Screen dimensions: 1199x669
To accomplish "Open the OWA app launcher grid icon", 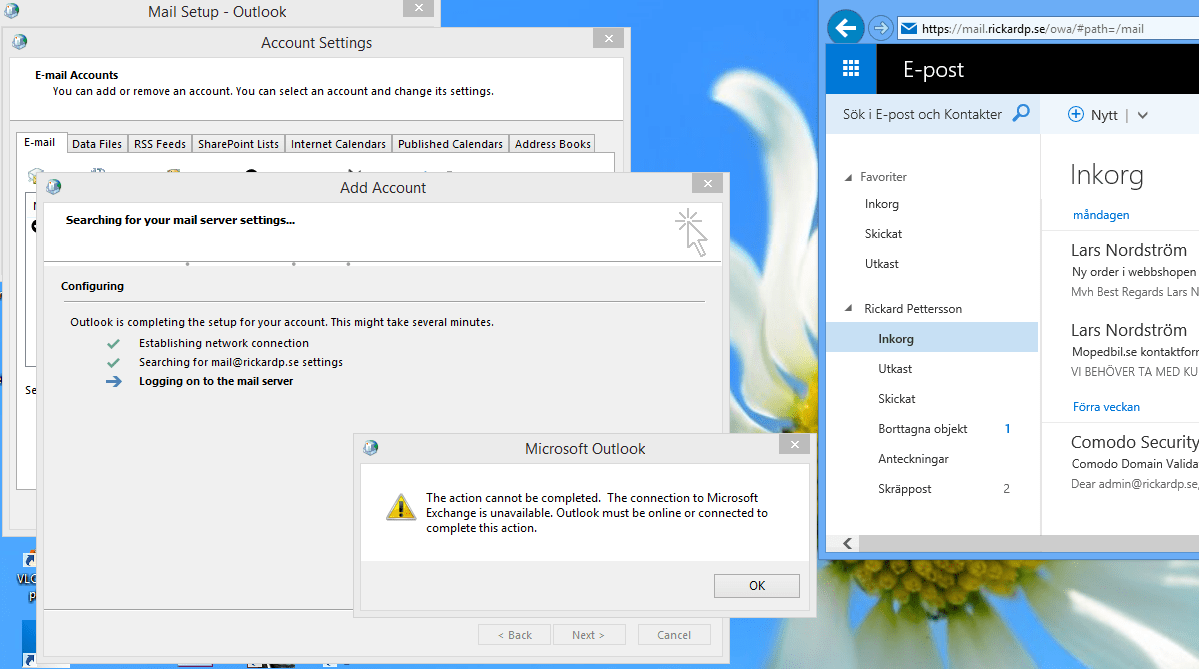I will pos(851,69).
